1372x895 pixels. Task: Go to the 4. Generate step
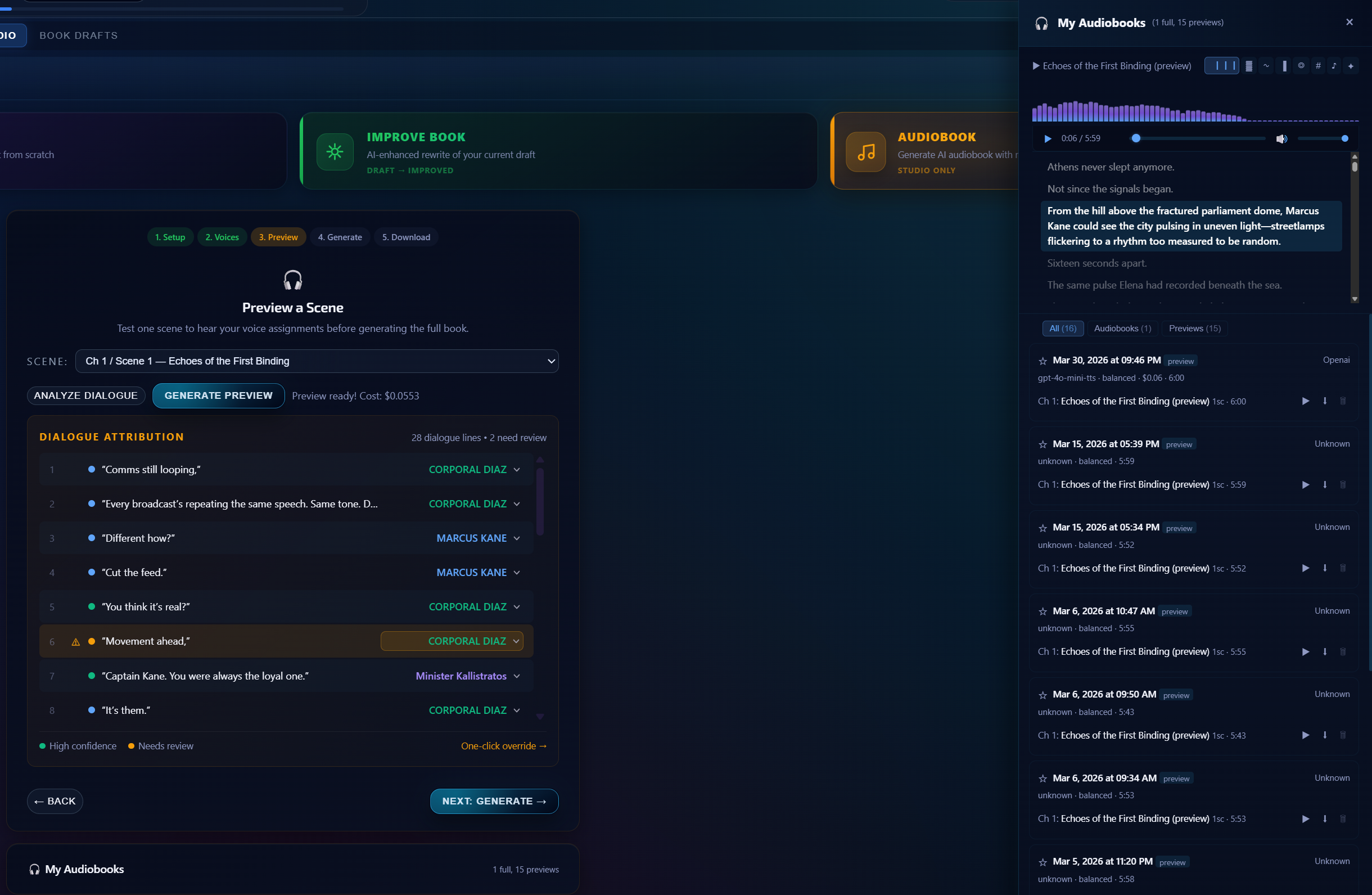click(x=340, y=237)
